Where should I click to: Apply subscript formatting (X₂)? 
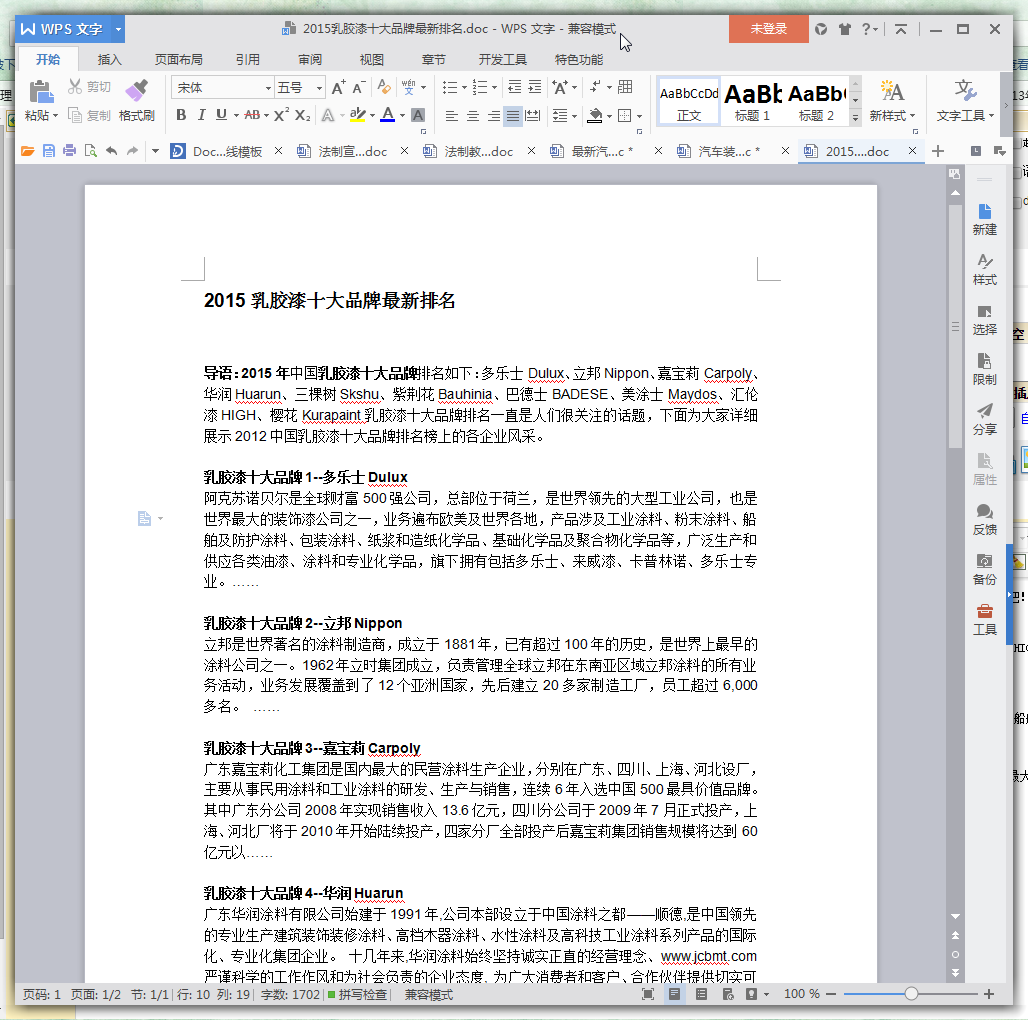click(302, 115)
